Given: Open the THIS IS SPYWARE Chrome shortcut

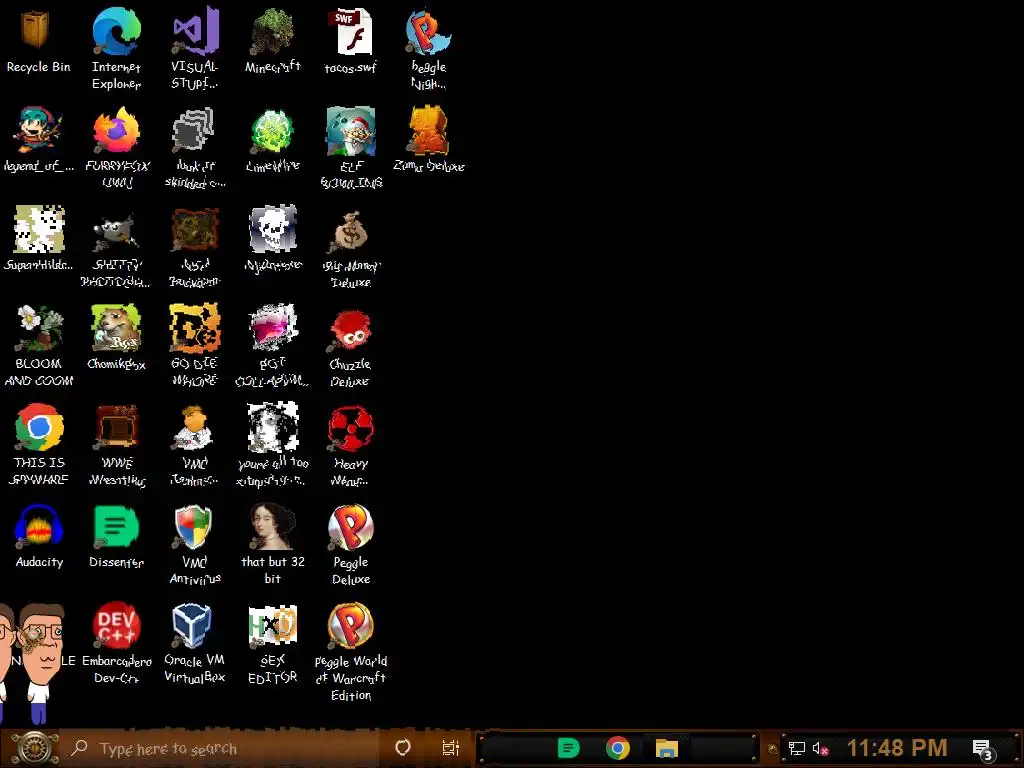Looking at the screenshot, I should point(39,427).
